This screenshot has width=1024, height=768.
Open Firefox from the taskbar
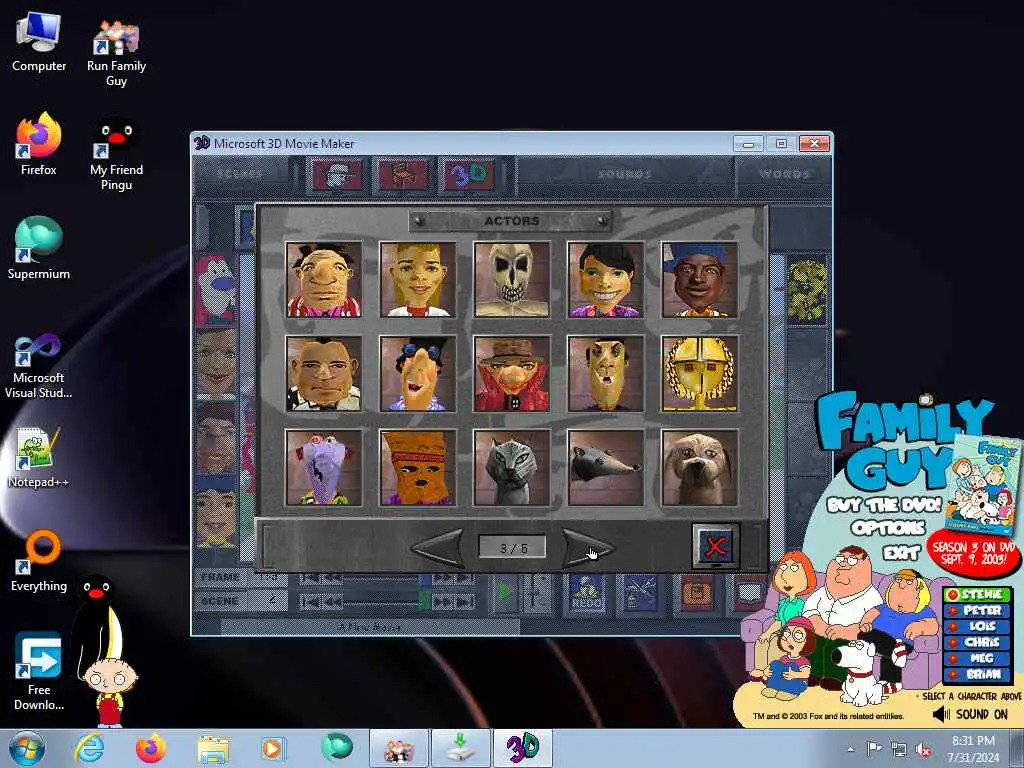[x=151, y=748]
